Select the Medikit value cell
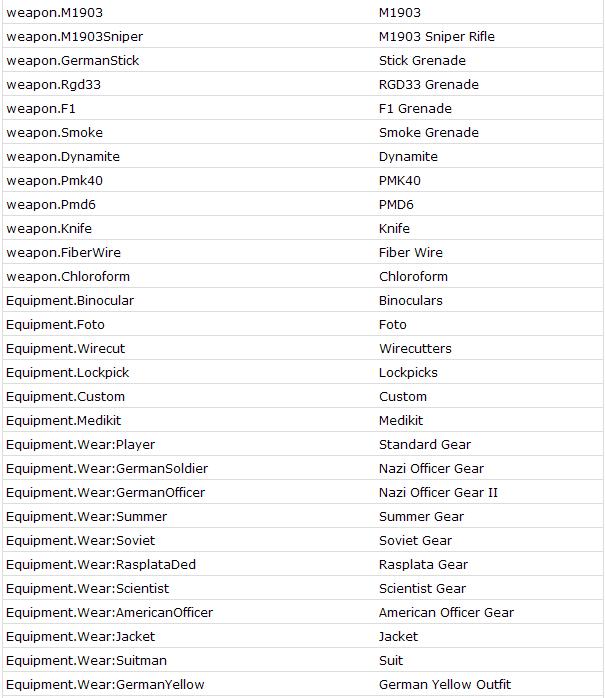Screen dimensions: 605x698 pos(401,421)
